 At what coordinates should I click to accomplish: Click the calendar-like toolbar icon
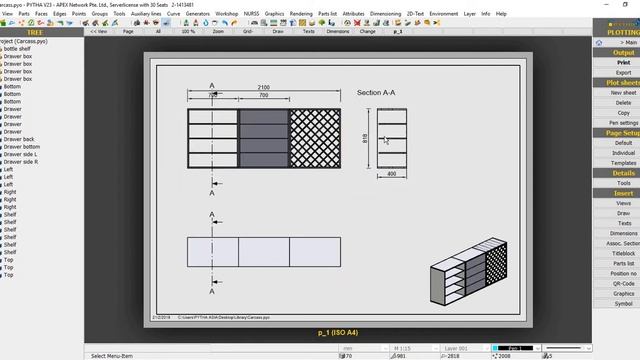[283, 23]
